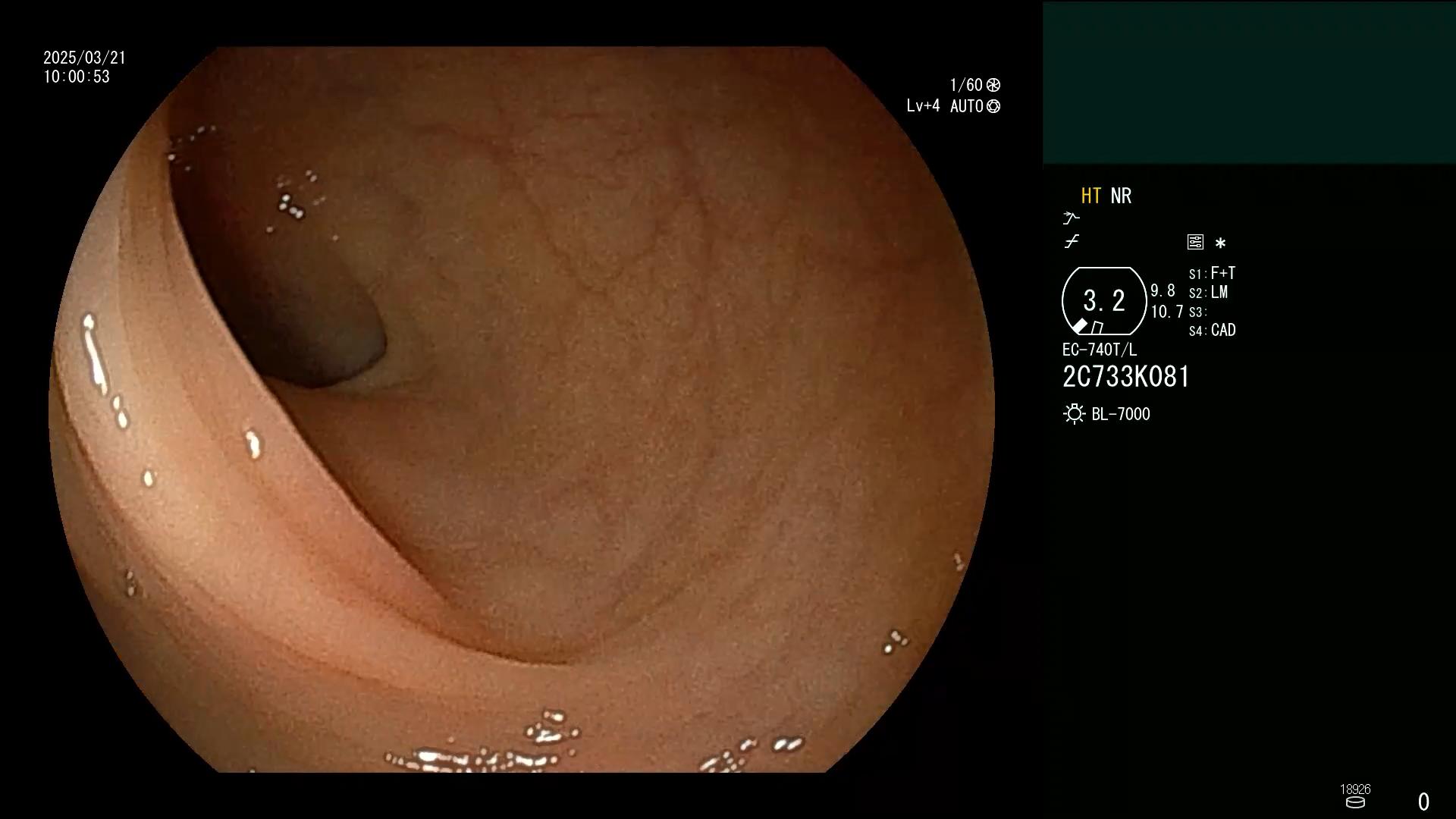Viewport: 1456px width, 819px height.
Task: Click the iris shutter icon beside 1/60
Action: tap(993, 85)
